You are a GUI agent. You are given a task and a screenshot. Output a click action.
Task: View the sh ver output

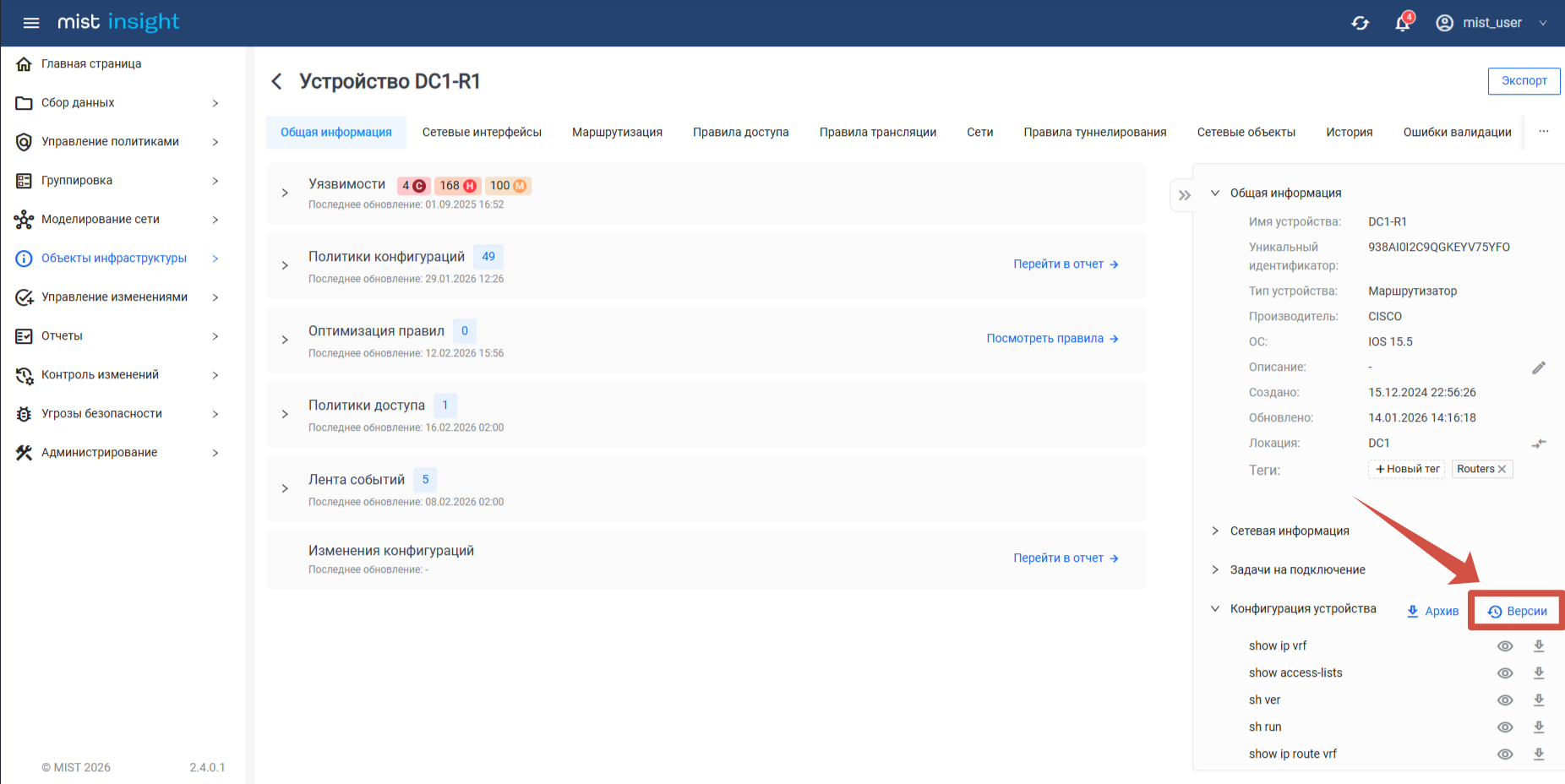click(x=1505, y=700)
